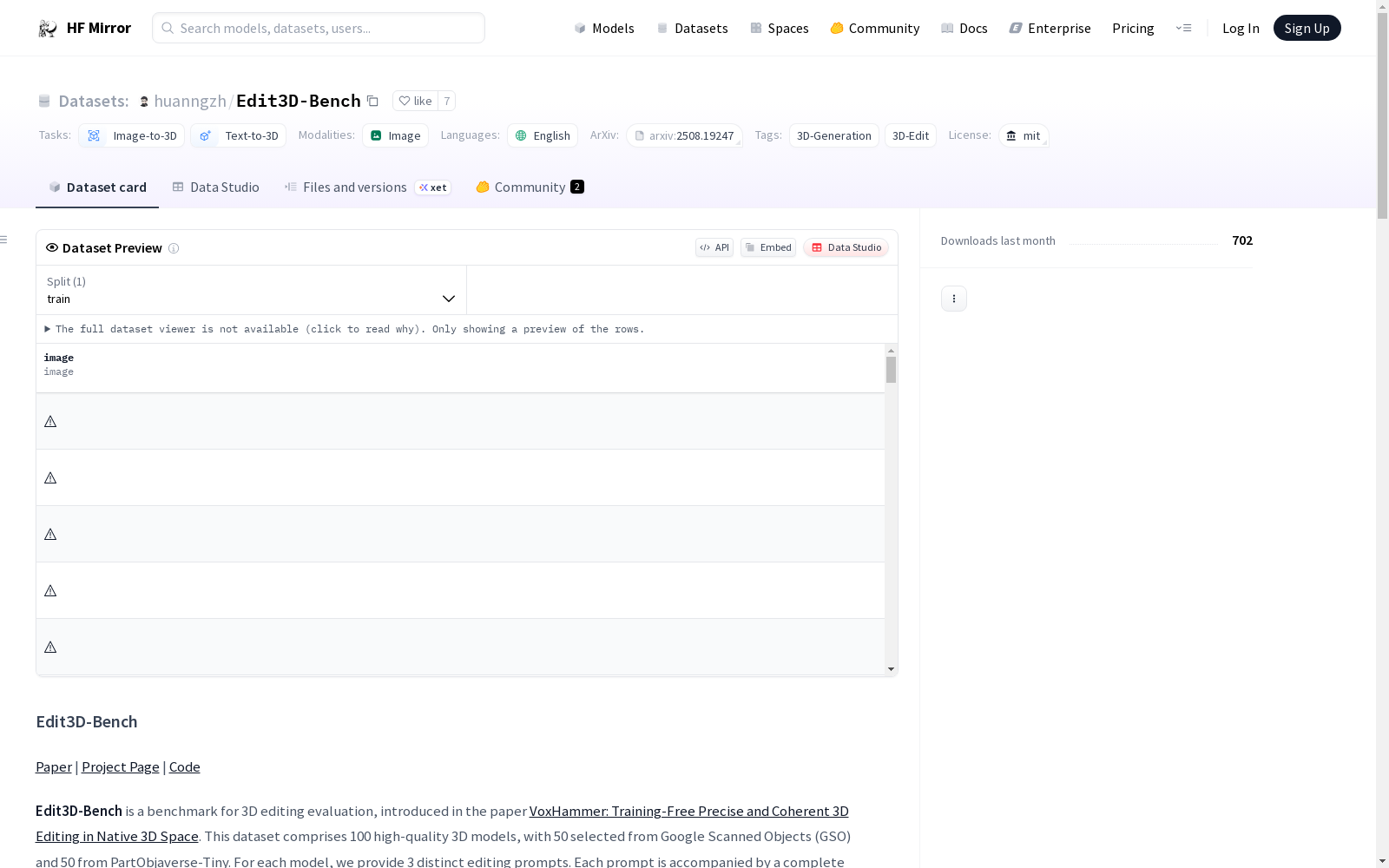
Task: Click the heart like button
Action: click(415, 101)
